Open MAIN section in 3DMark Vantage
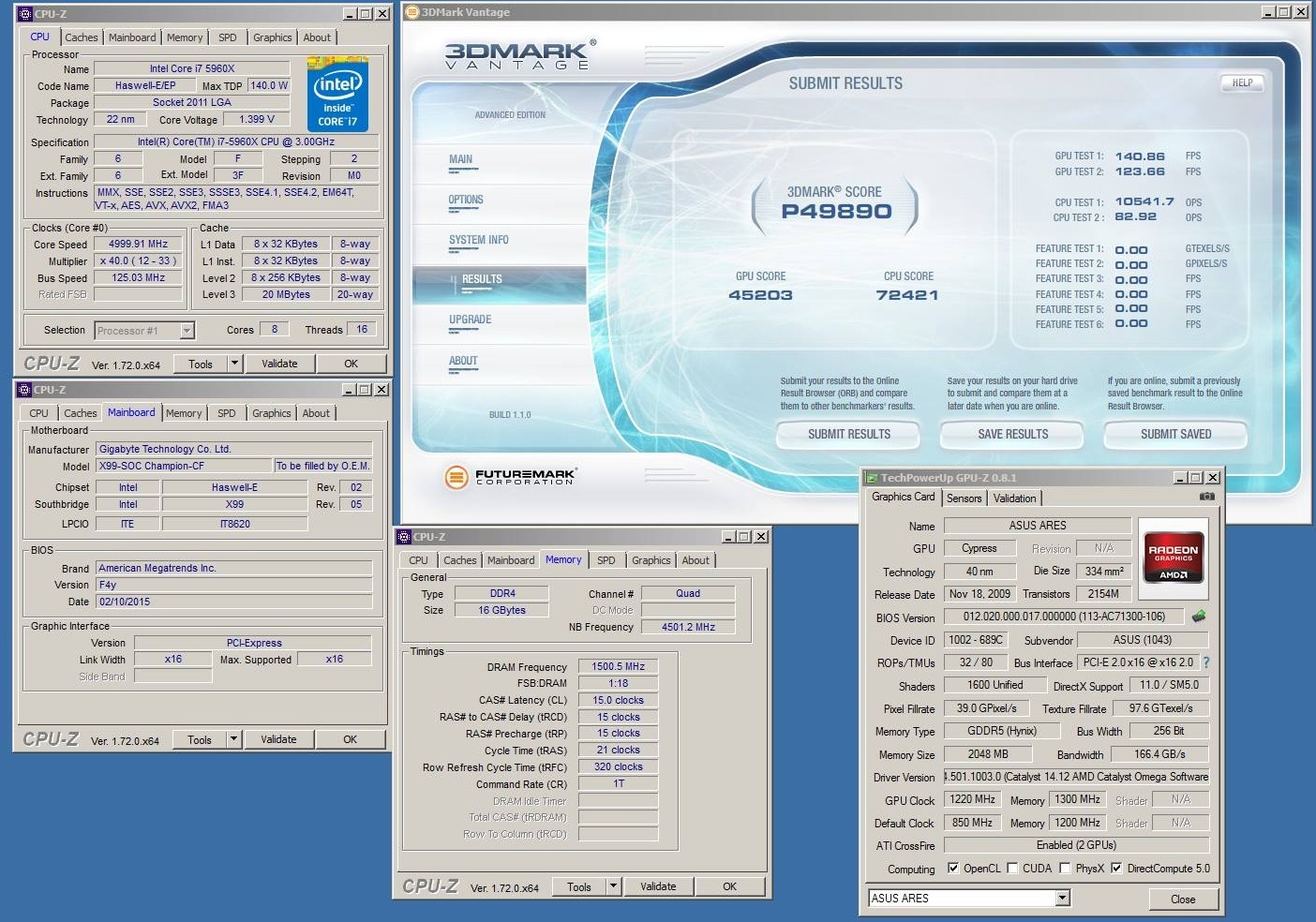 click(x=460, y=159)
